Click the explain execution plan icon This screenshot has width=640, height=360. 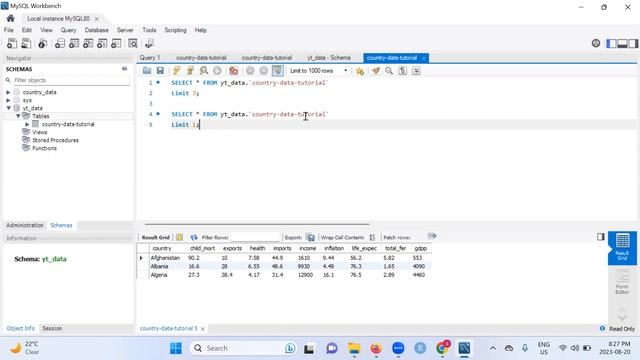[203, 71]
